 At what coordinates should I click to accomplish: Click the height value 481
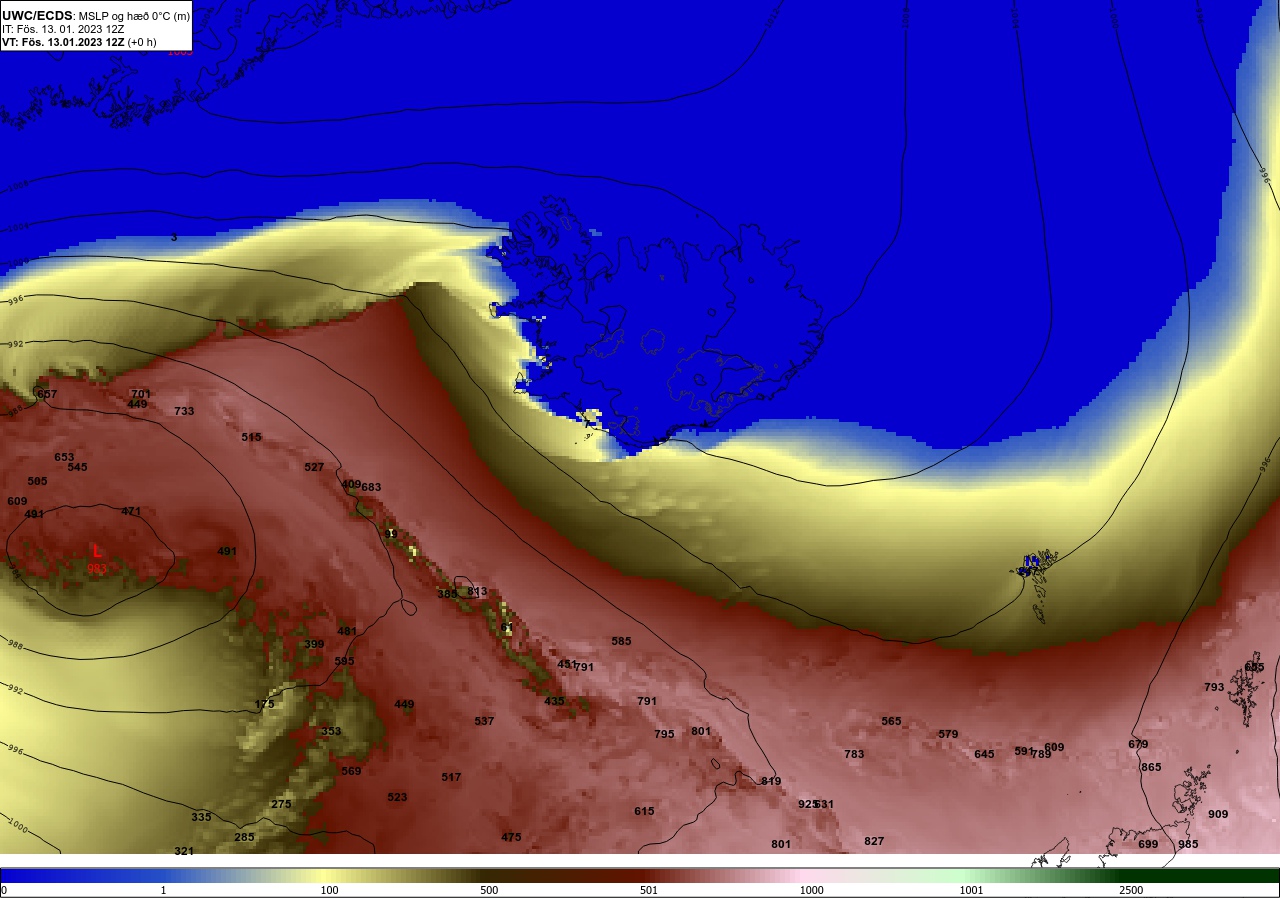pos(347,631)
